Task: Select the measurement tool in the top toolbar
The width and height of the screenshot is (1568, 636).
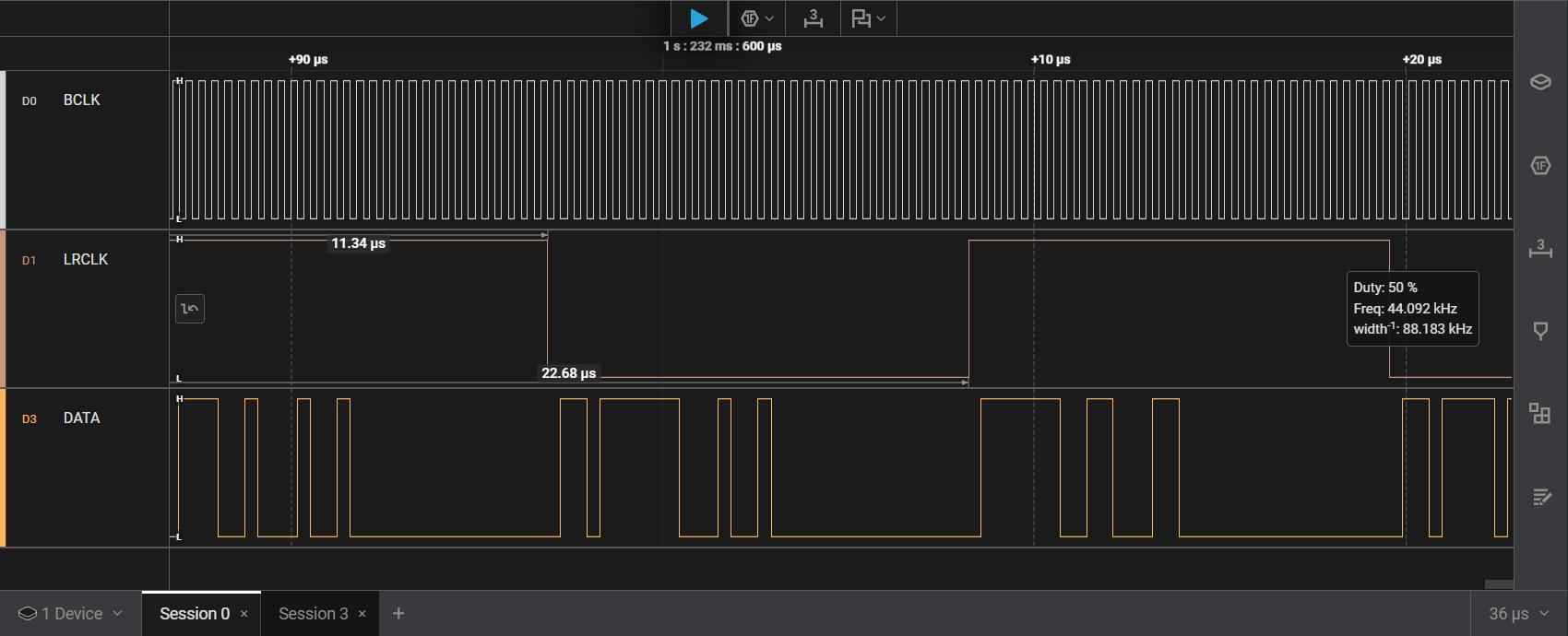Action: [x=813, y=18]
